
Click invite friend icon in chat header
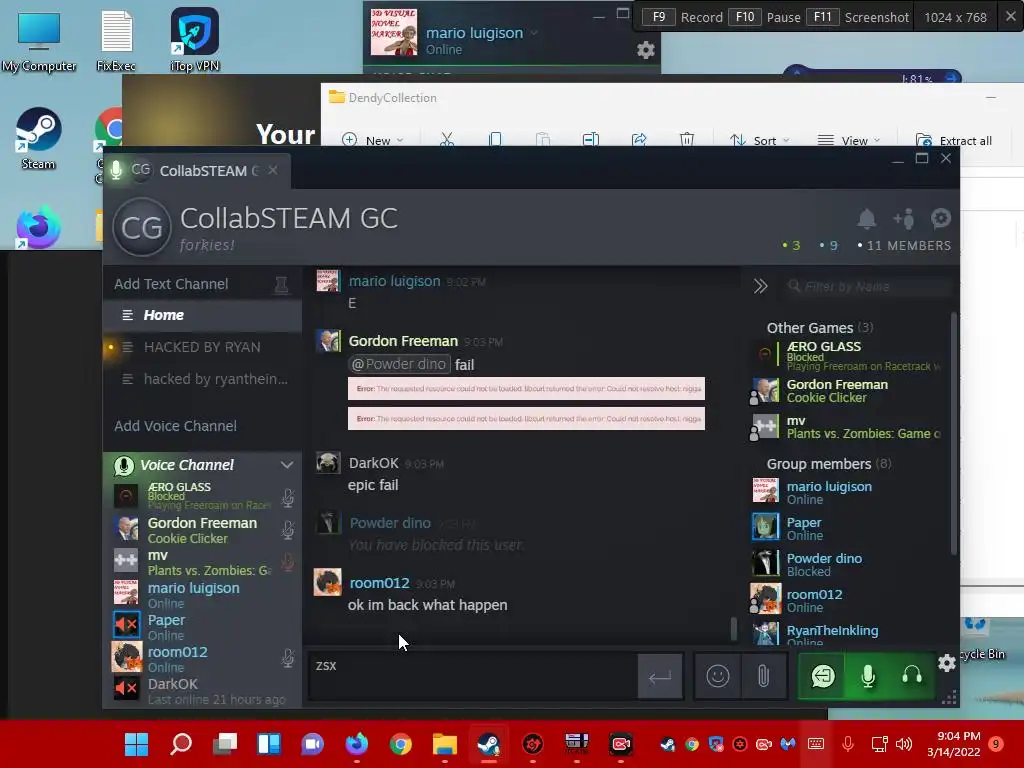coord(904,219)
